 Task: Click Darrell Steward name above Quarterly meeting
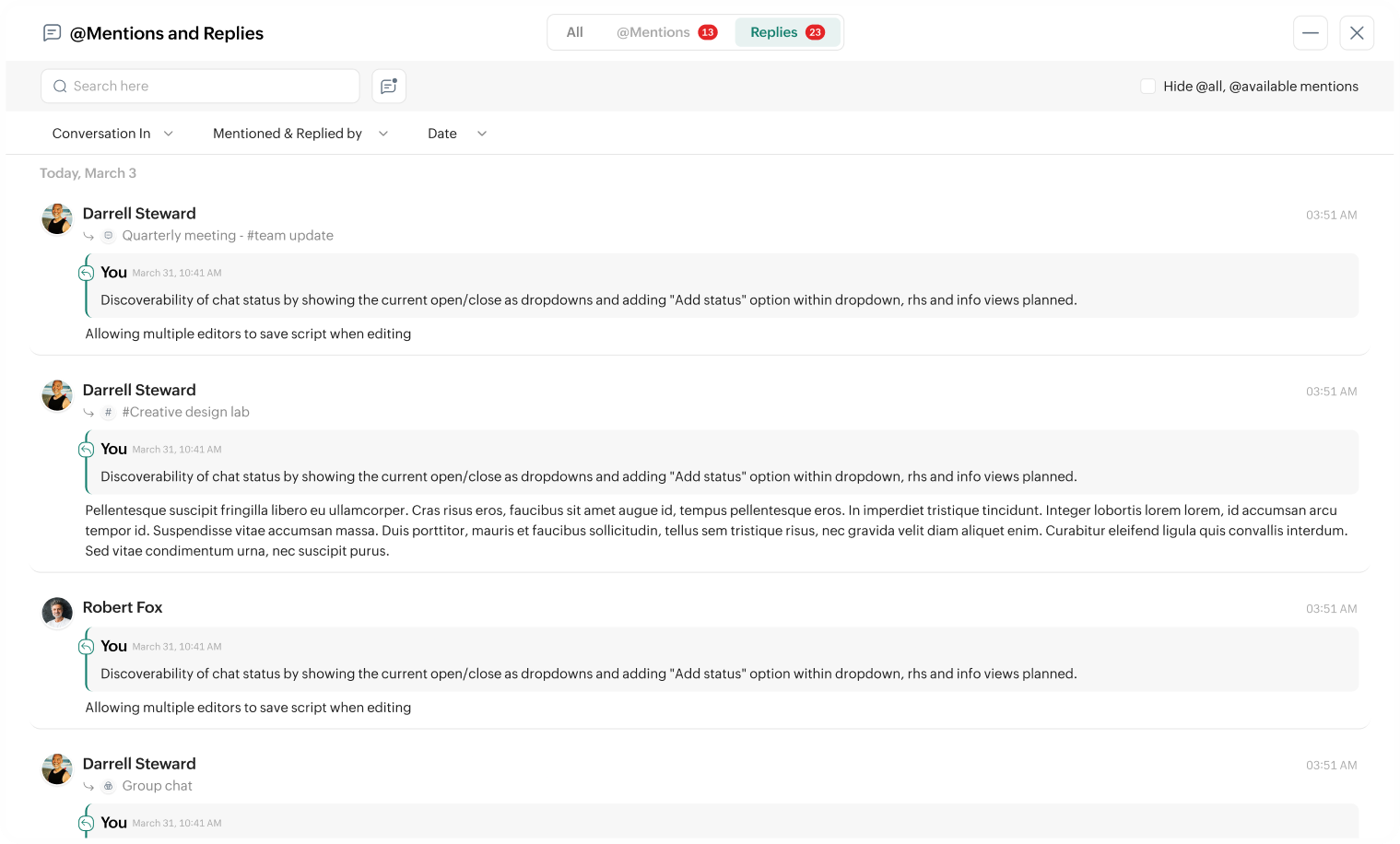click(x=139, y=214)
